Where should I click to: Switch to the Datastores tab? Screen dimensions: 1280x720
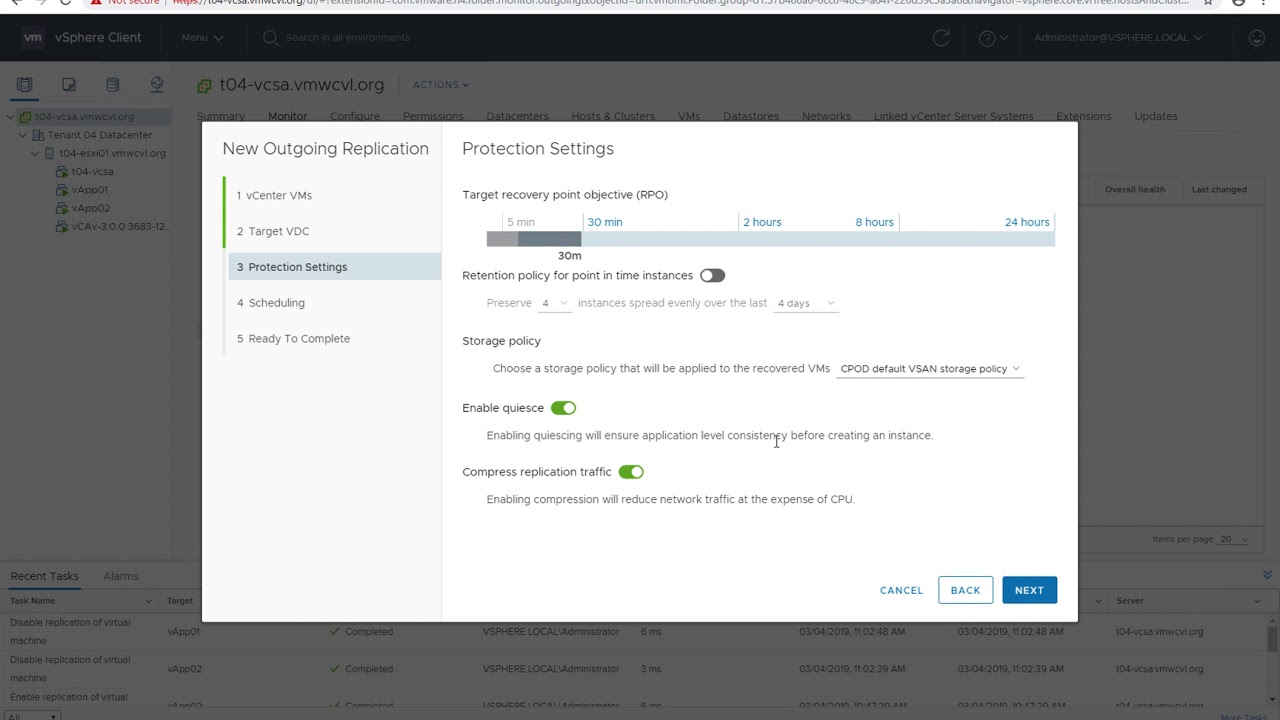tap(751, 116)
